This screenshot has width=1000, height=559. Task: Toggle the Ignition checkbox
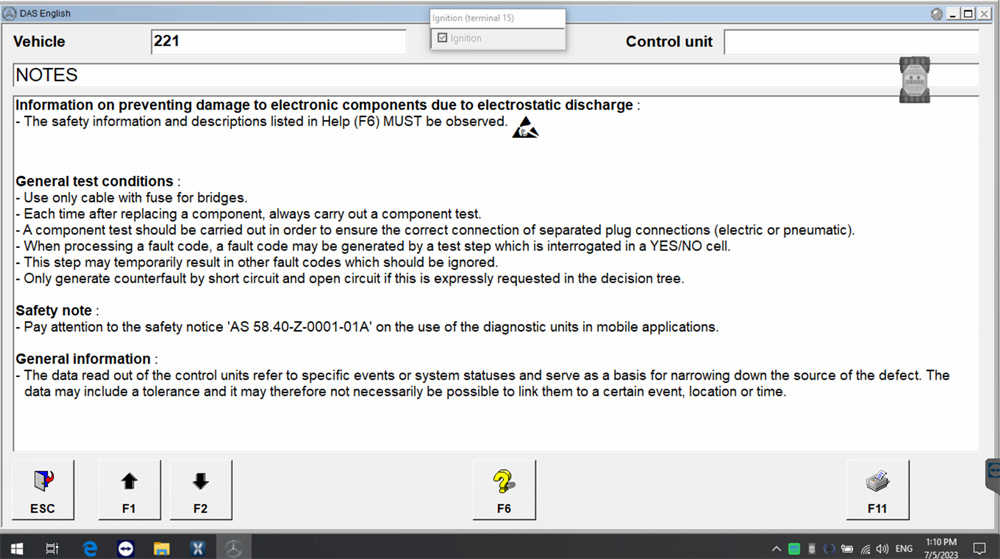click(x=442, y=39)
